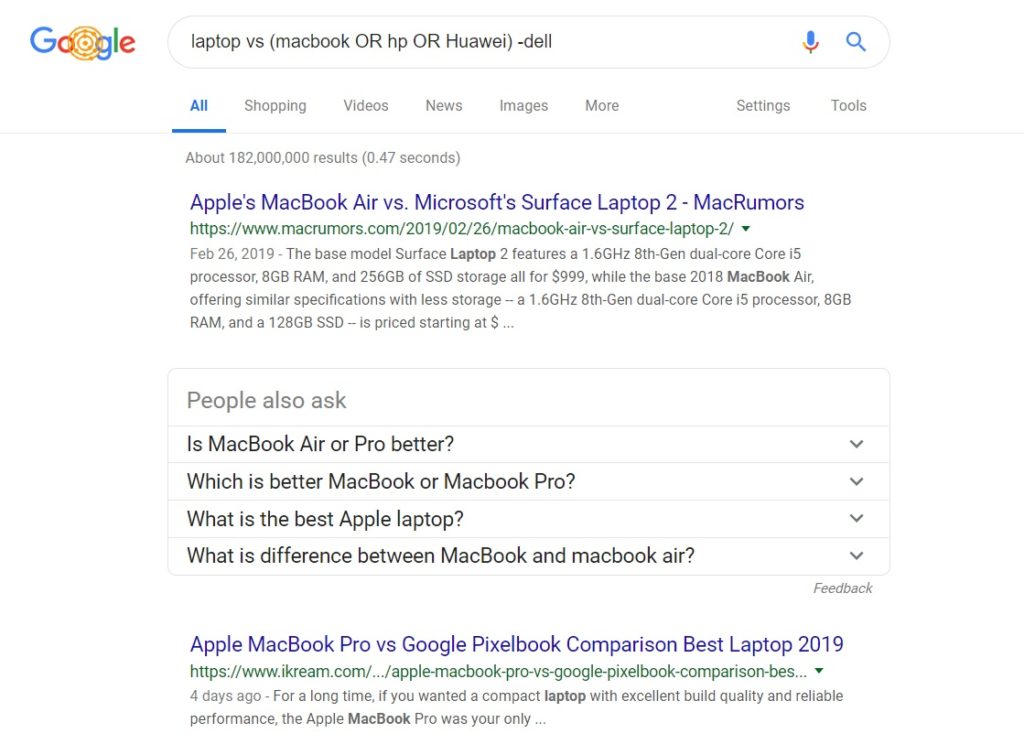Click the Tools button
Viewport: 1024px width, 744px height.
coord(848,106)
